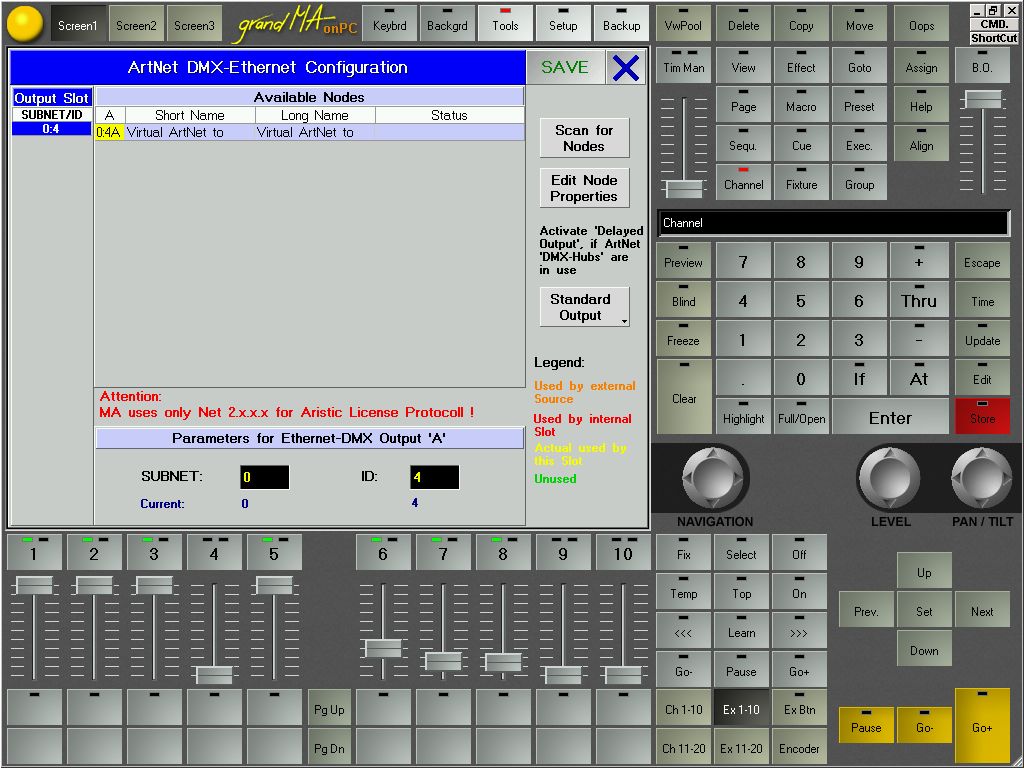Click the ID input field

pyautogui.click(x=434, y=477)
